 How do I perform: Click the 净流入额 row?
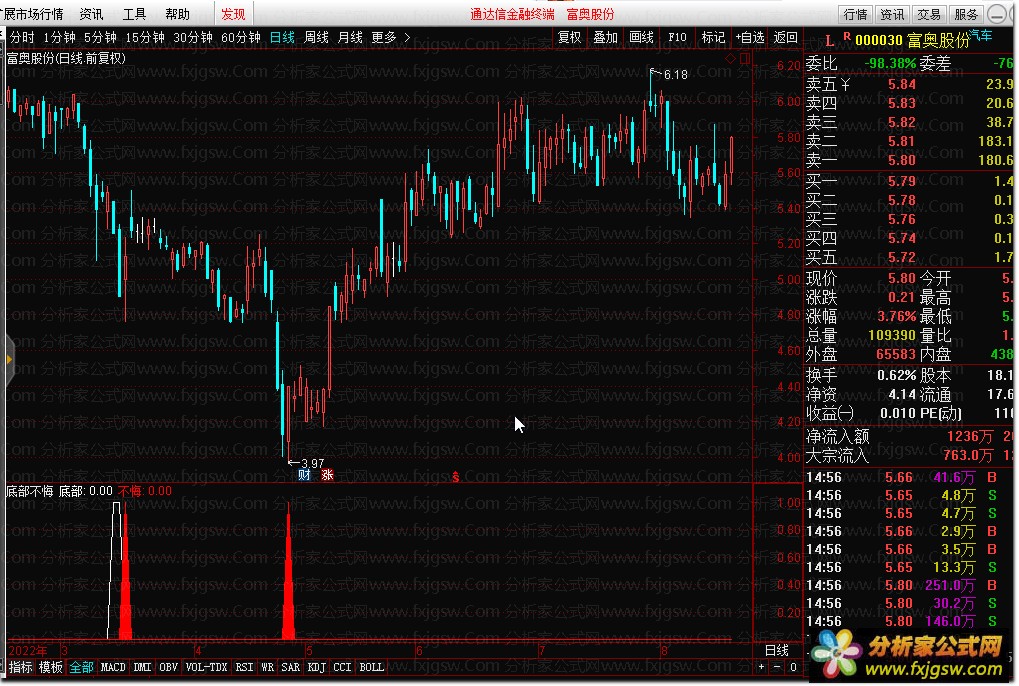(909, 436)
